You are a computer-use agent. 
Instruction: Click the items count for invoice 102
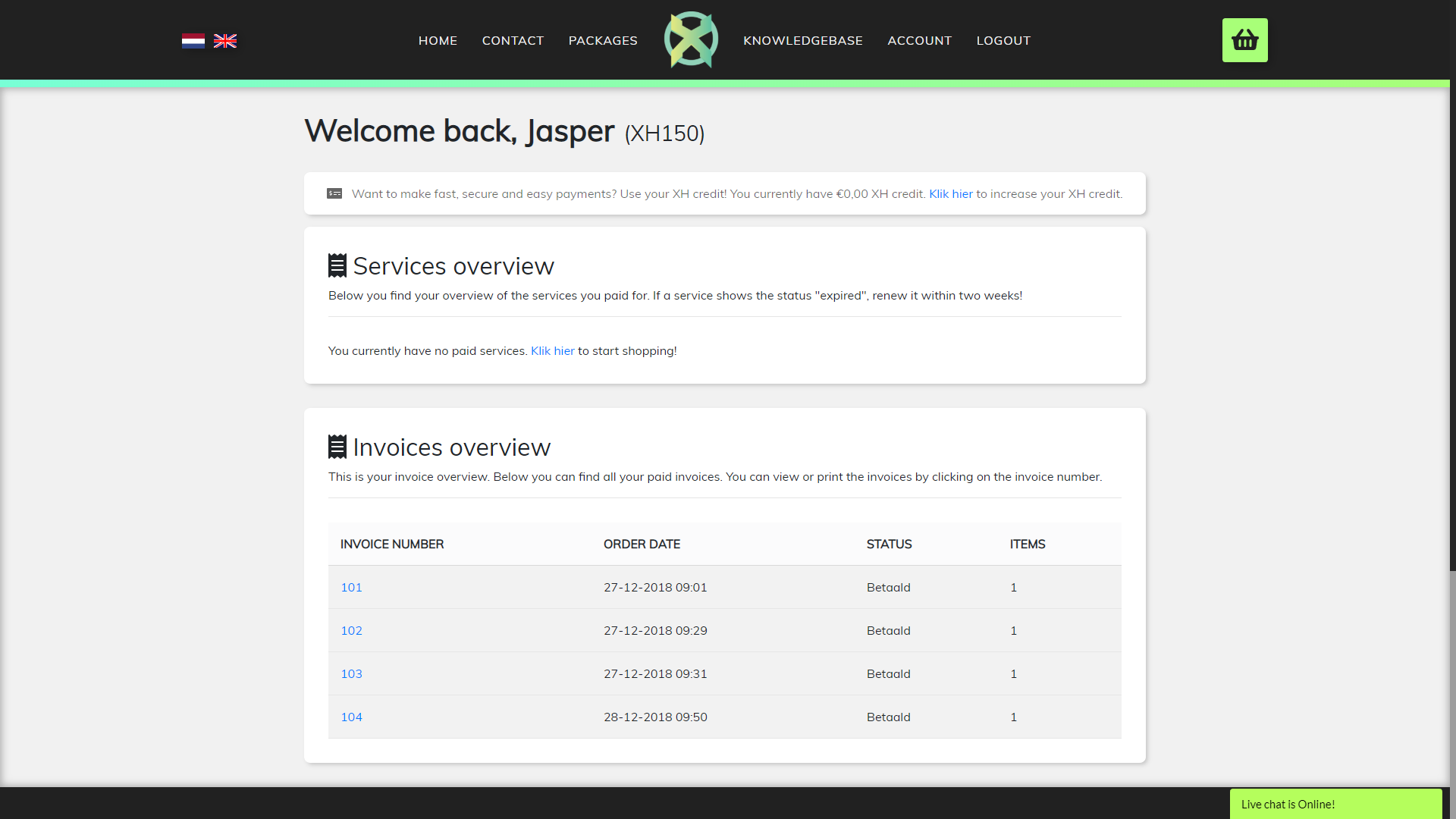[x=1013, y=630]
